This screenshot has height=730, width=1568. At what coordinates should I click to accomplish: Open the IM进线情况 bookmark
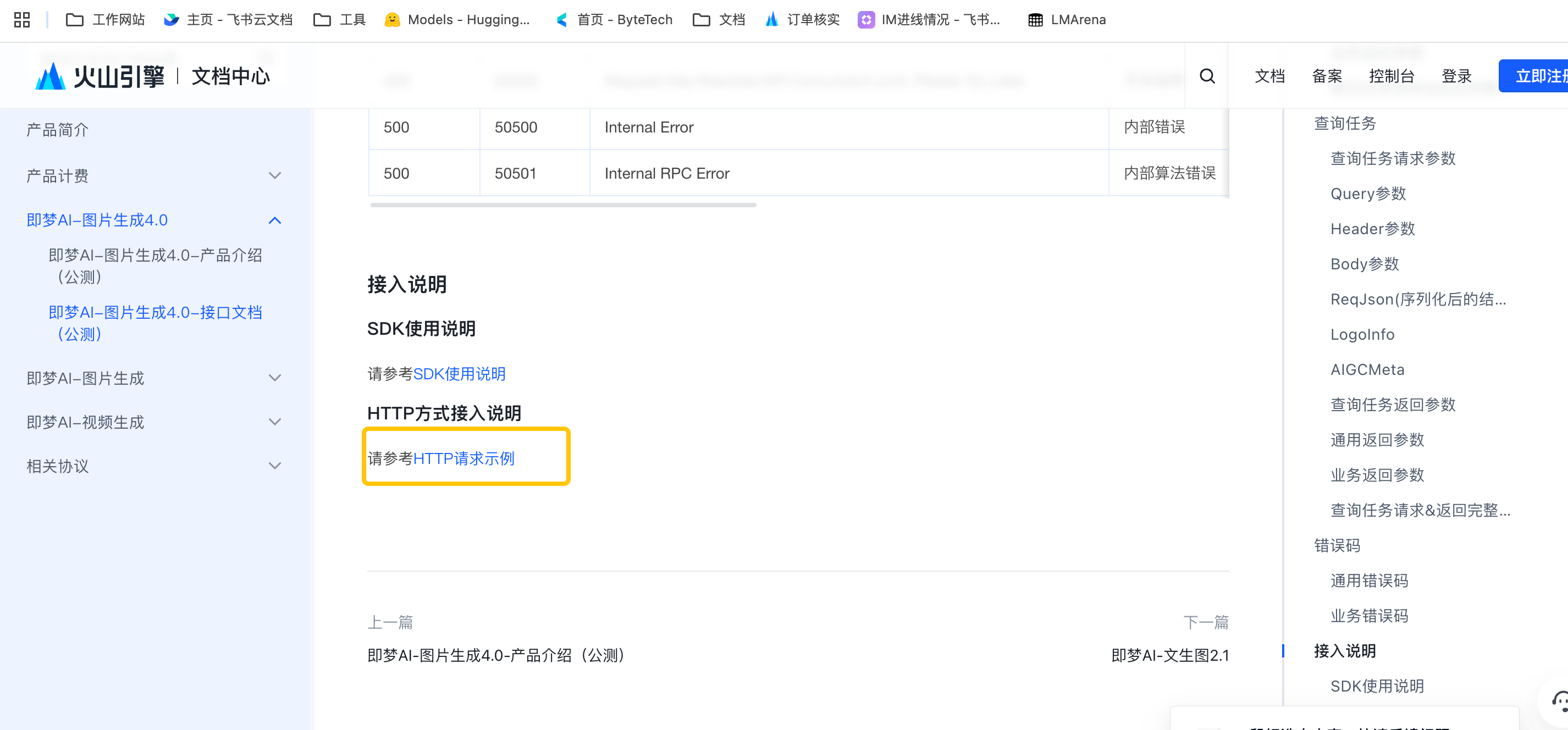(929, 19)
